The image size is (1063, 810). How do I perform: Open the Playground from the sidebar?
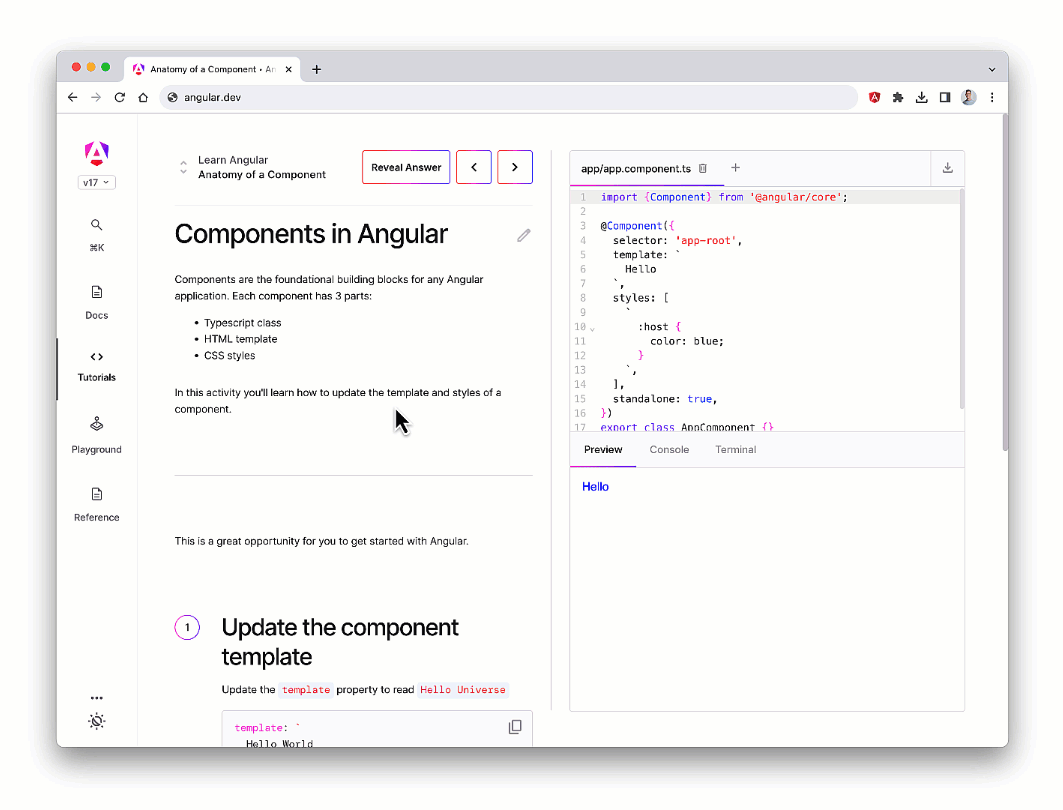[x=96, y=435]
